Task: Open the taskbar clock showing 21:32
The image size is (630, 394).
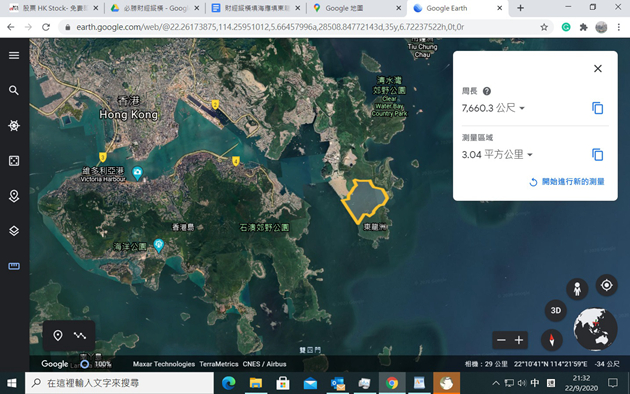Action: (x=581, y=383)
